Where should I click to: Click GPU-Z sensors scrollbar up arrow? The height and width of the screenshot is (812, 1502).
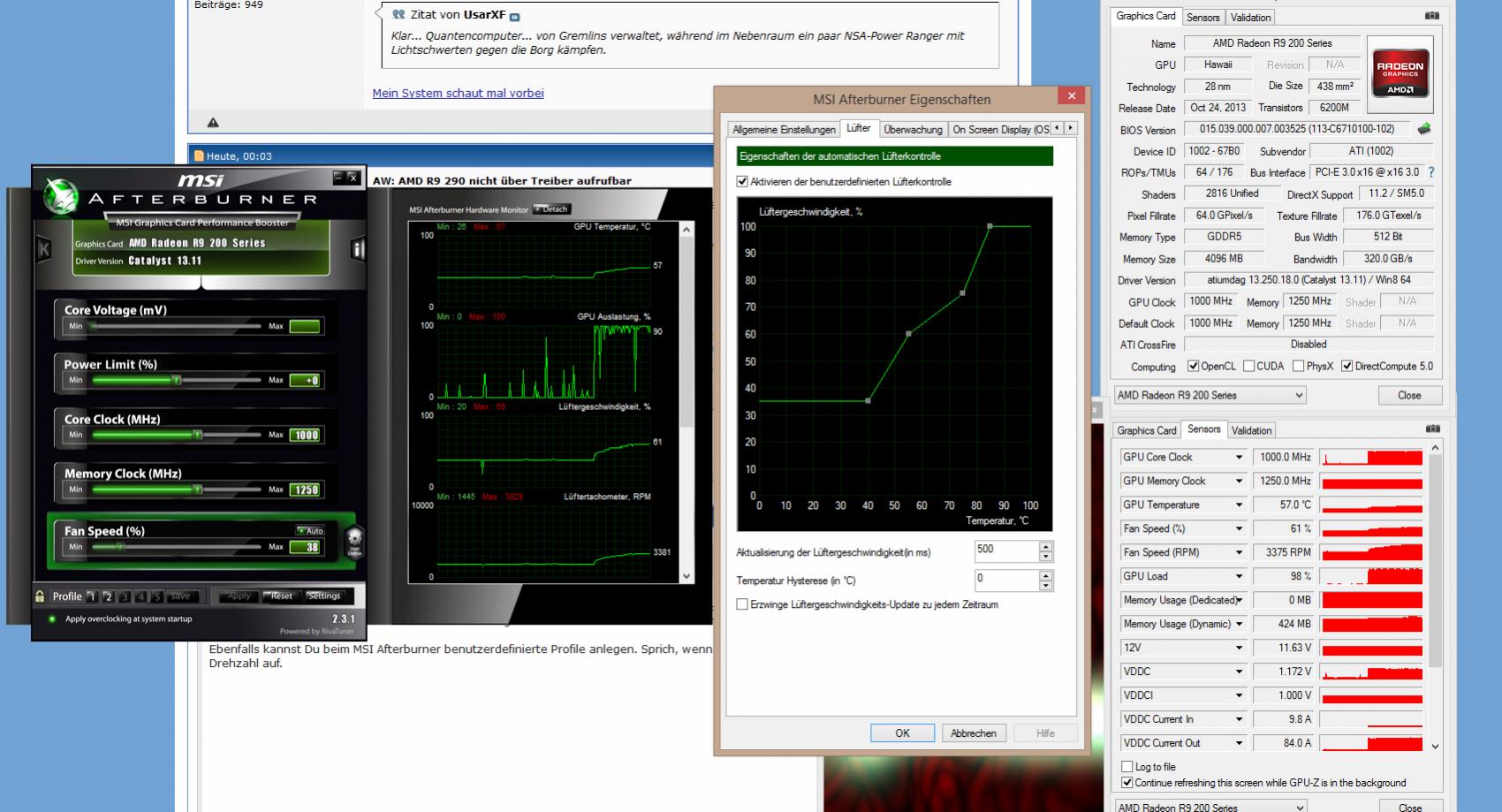coord(1435,448)
